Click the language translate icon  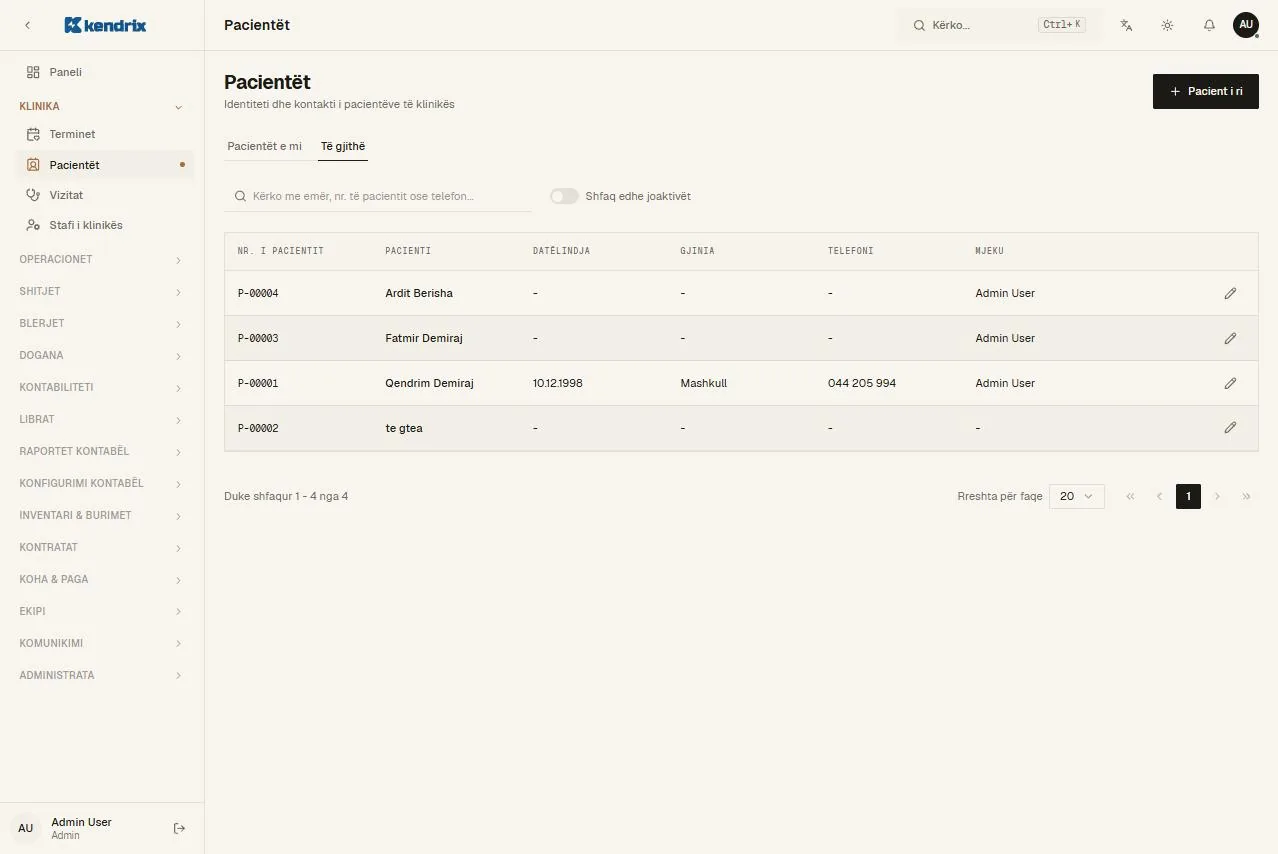(x=1126, y=25)
